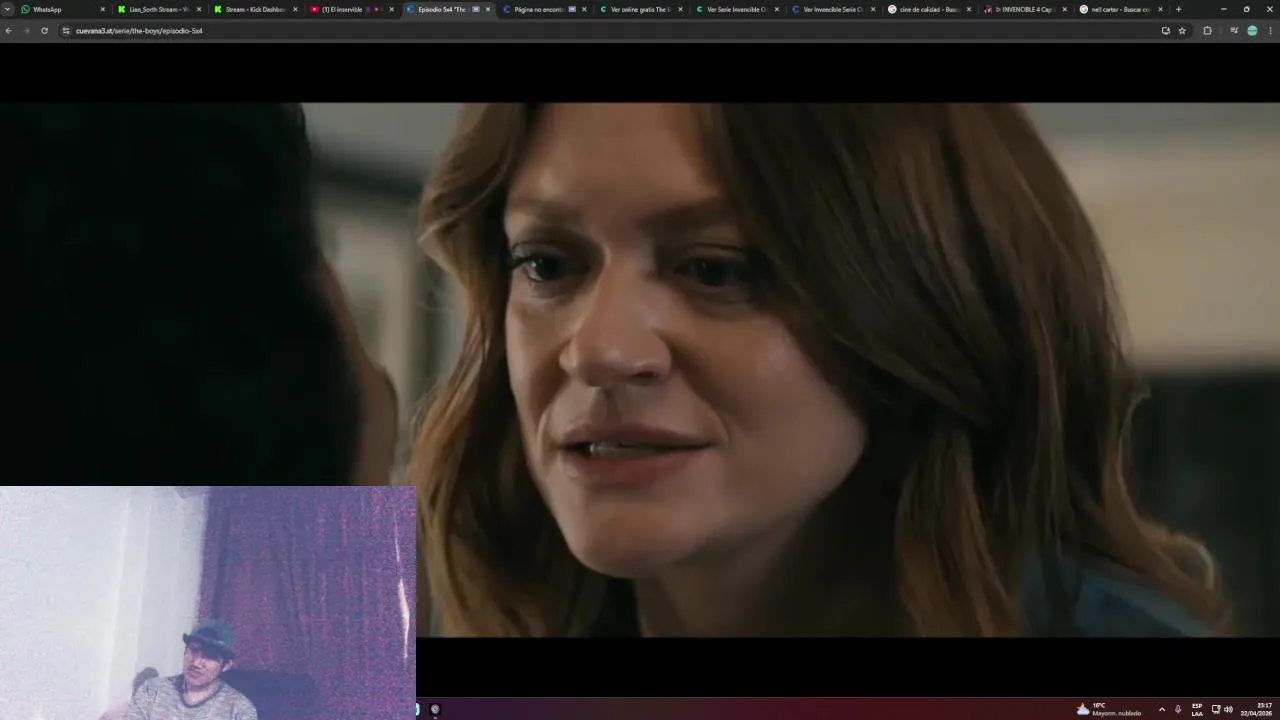This screenshot has height=720, width=1280.
Task: Close the WhatsApp tab
Action: point(102,9)
